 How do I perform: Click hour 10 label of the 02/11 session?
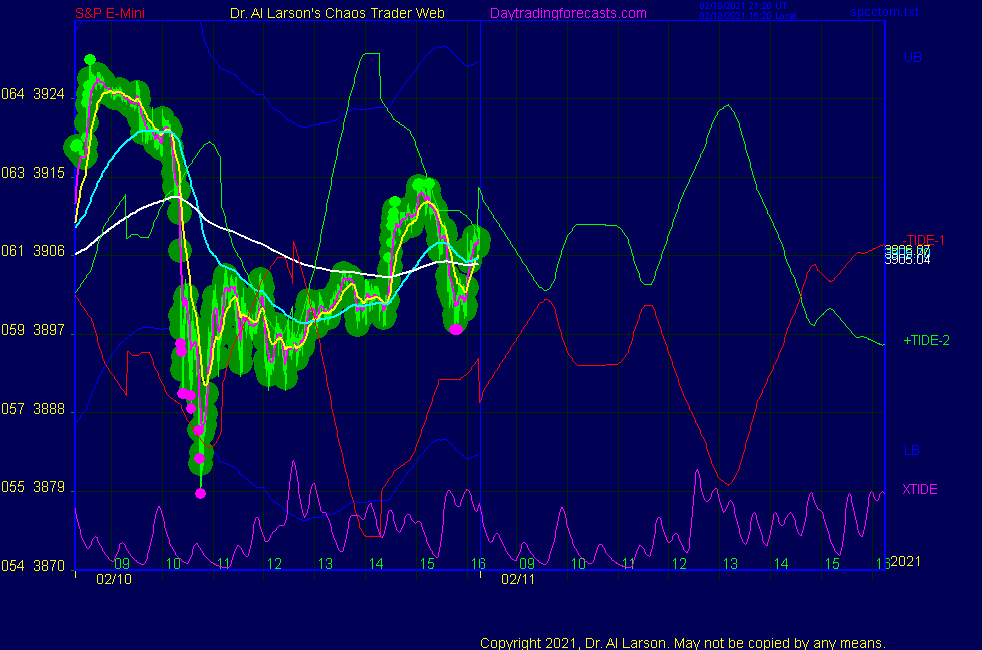(x=578, y=564)
